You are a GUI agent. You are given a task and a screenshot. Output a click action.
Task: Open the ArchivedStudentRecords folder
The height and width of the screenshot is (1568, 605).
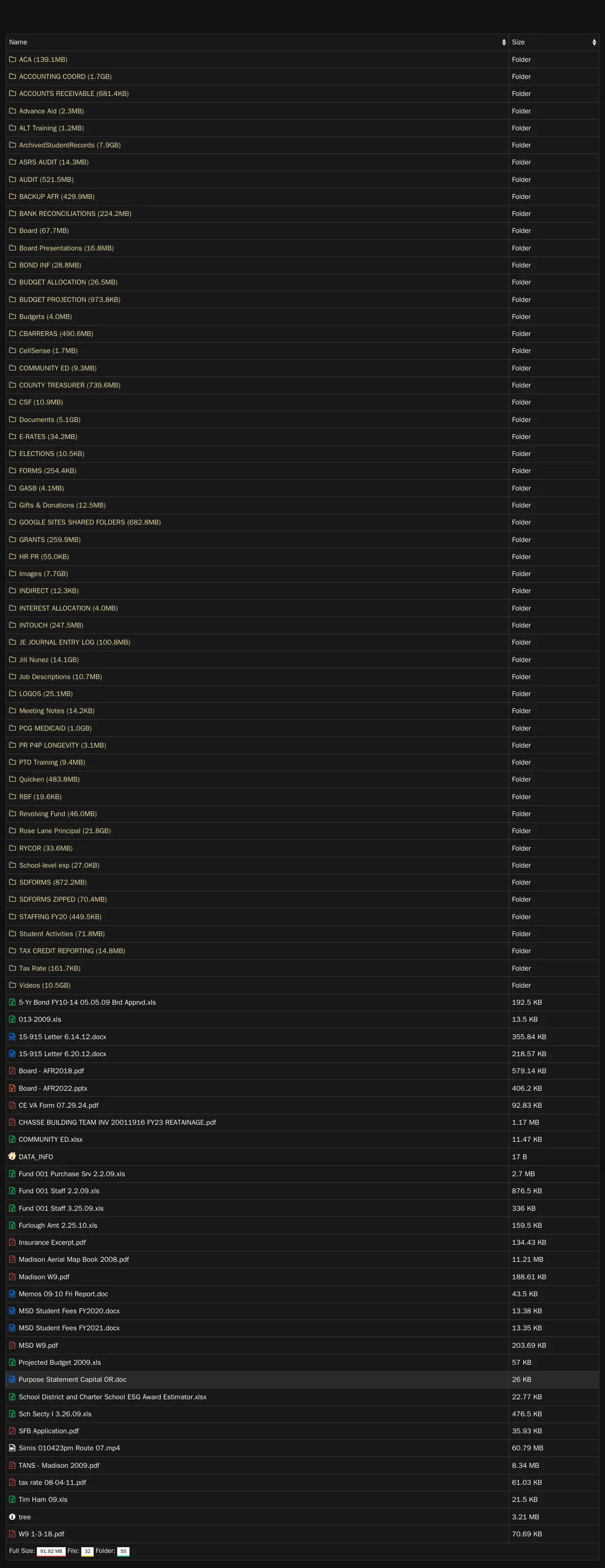69,146
